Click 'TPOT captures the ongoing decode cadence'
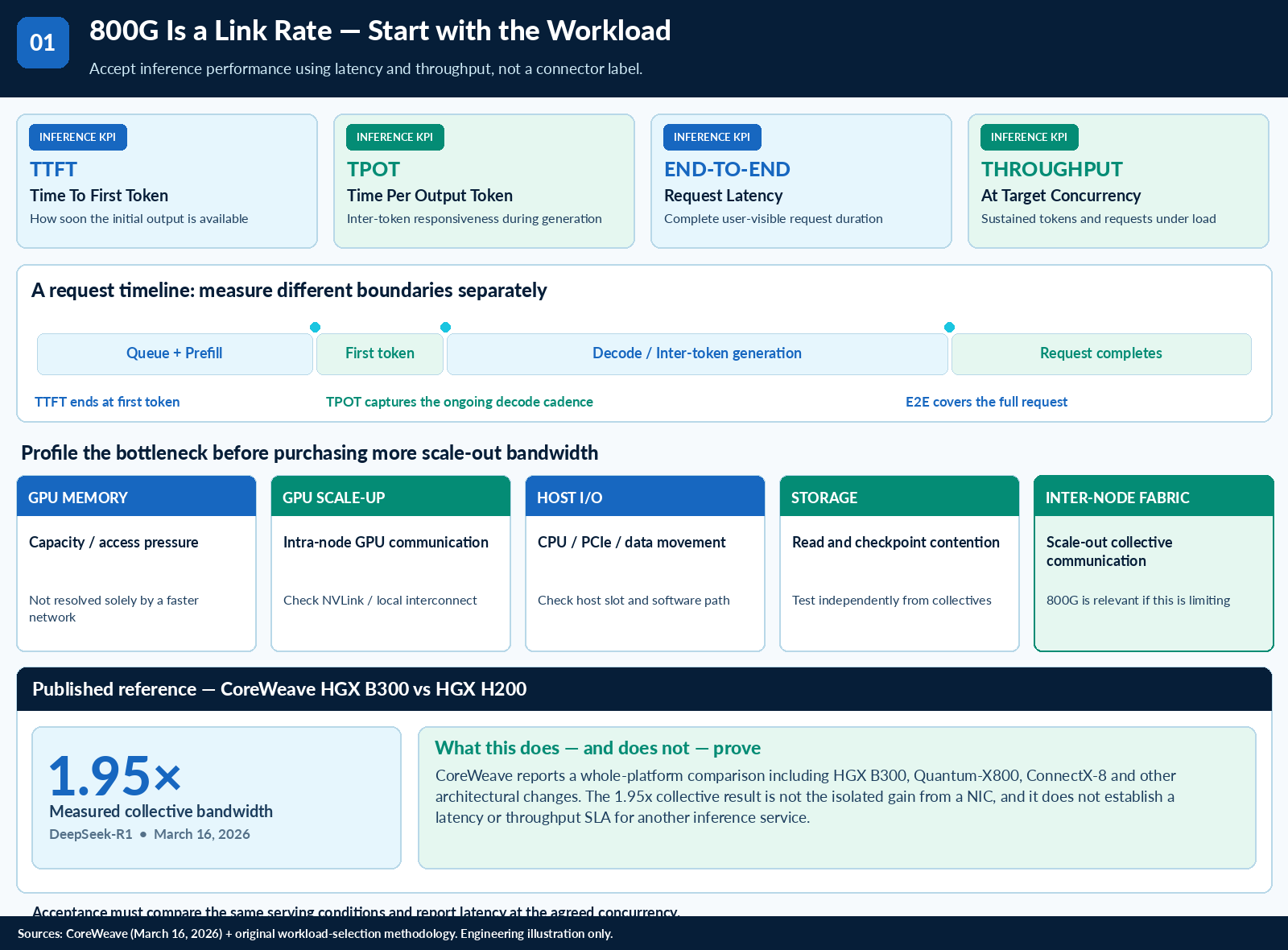The width and height of the screenshot is (1288, 950). click(x=460, y=402)
